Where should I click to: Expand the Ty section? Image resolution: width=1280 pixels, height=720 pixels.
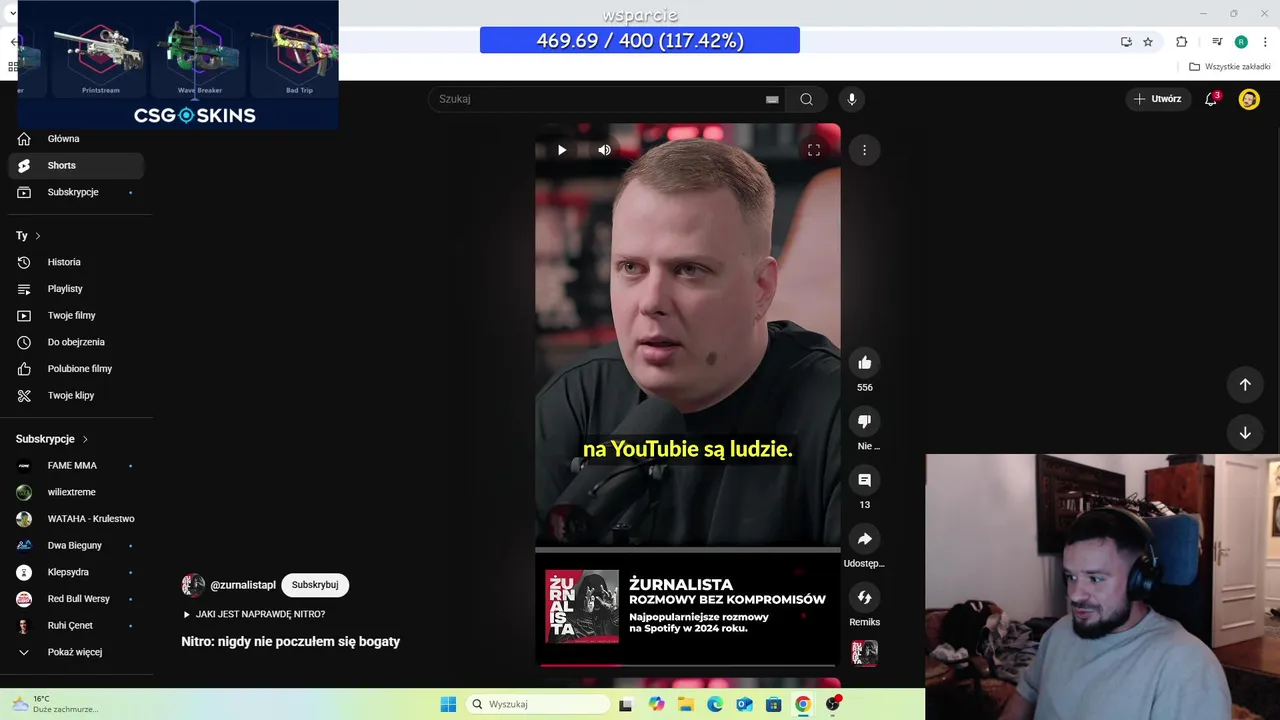(x=28, y=236)
